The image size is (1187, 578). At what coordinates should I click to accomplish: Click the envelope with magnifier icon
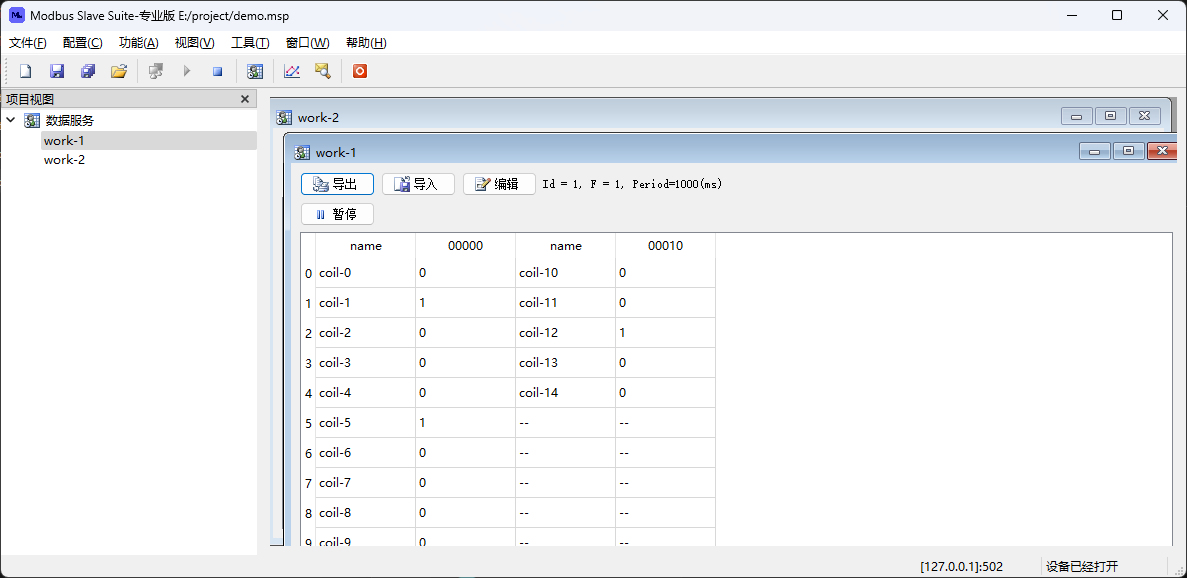click(x=322, y=71)
